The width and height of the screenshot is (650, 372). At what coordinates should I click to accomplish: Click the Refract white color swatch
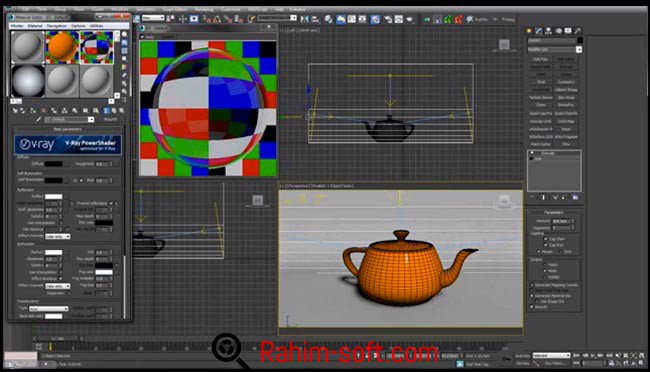(x=53, y=252)
